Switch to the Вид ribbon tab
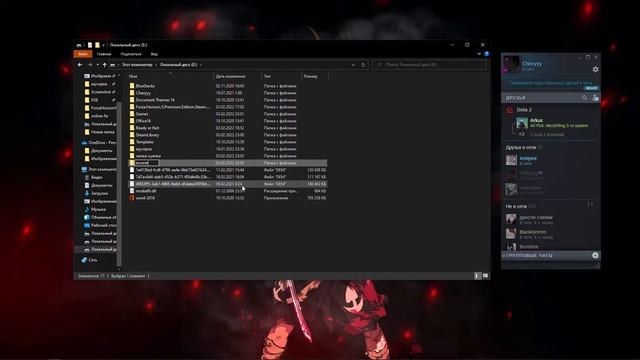Screen dimensions: 640x360 pos(154,54)
